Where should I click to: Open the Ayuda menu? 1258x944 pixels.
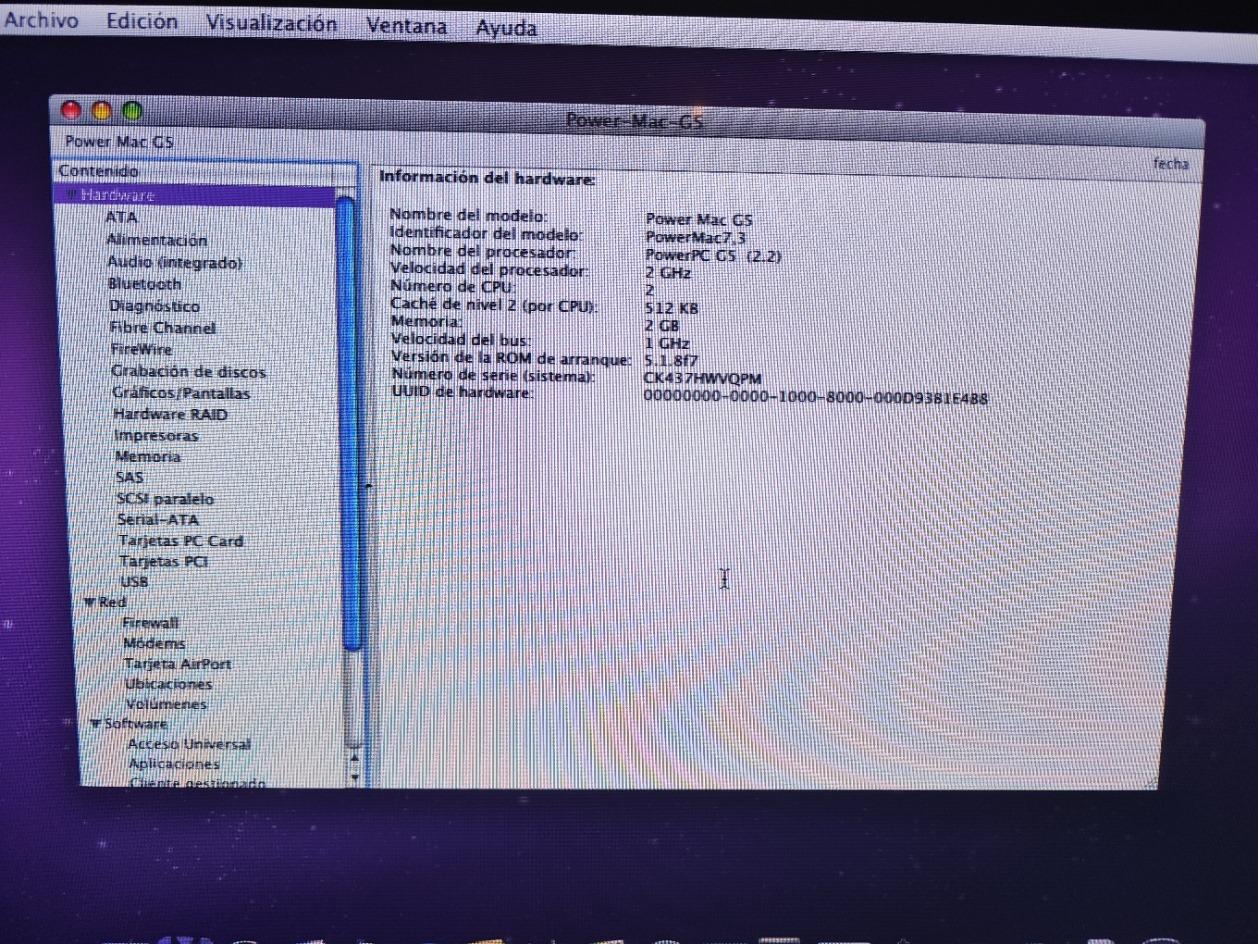point(506,28)
